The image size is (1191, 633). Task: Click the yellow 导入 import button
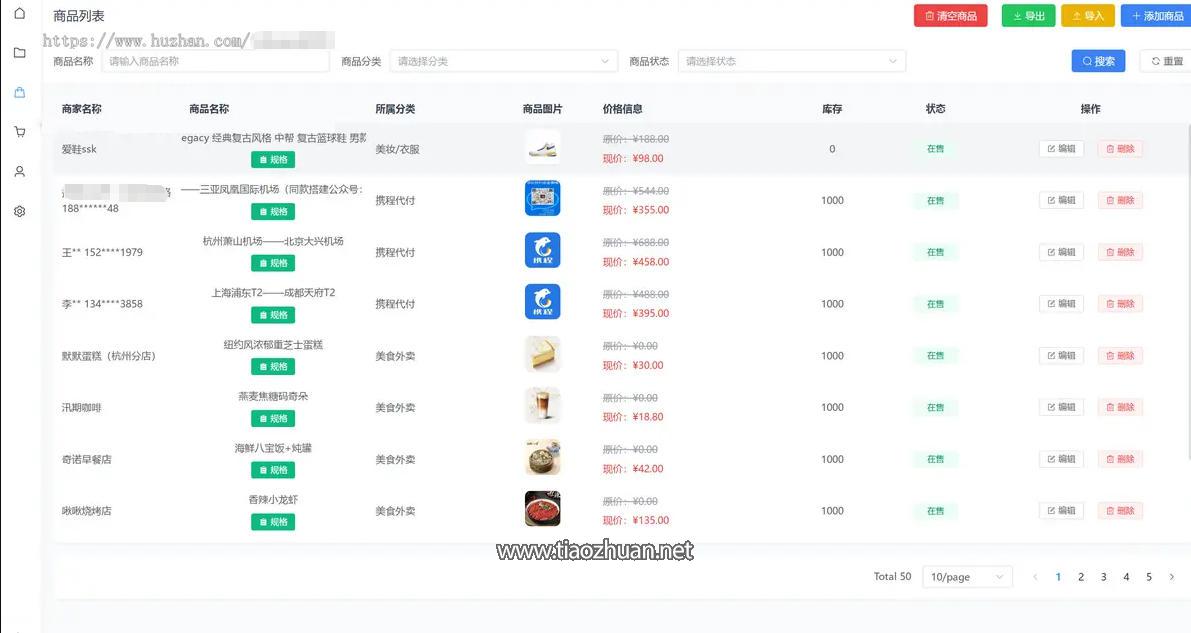(1087, 16)
